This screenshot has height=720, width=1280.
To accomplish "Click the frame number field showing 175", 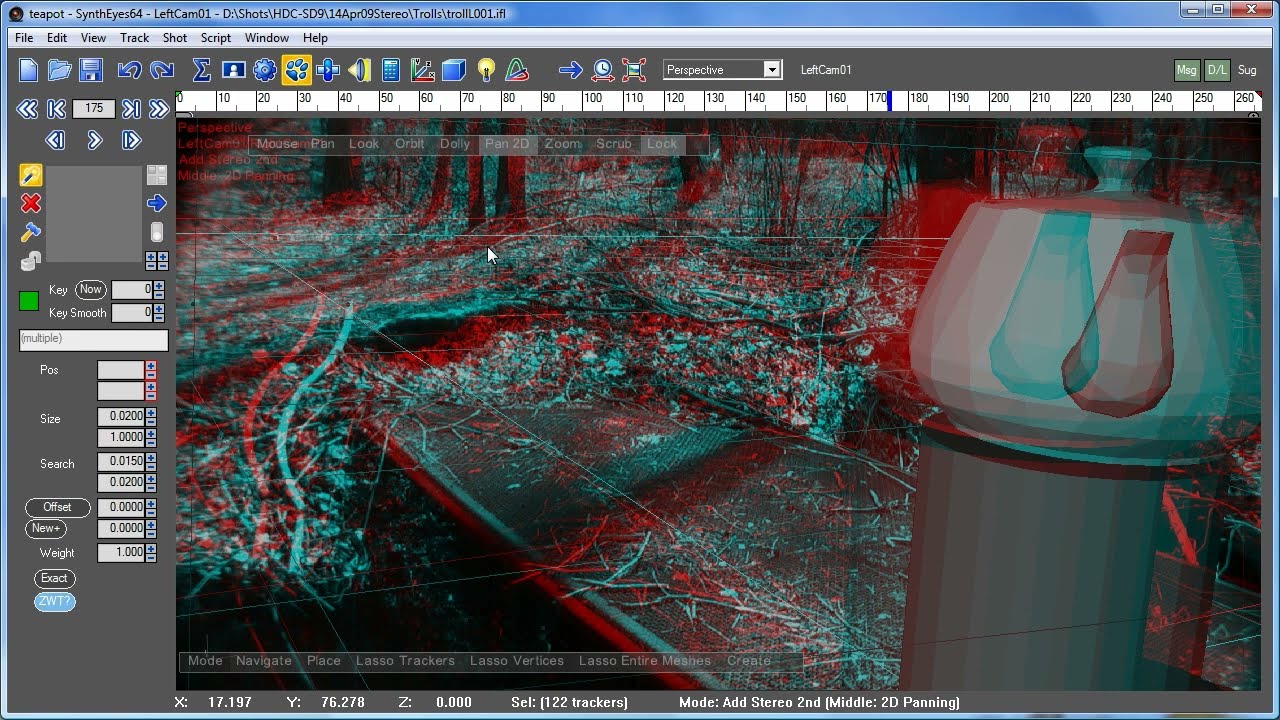I will pyautogui.click(x=94, y=109).
